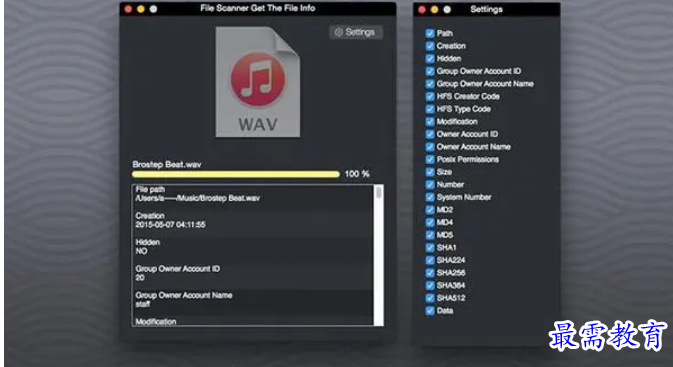Click the yellow scan progress bar

(x=236, y=174)
